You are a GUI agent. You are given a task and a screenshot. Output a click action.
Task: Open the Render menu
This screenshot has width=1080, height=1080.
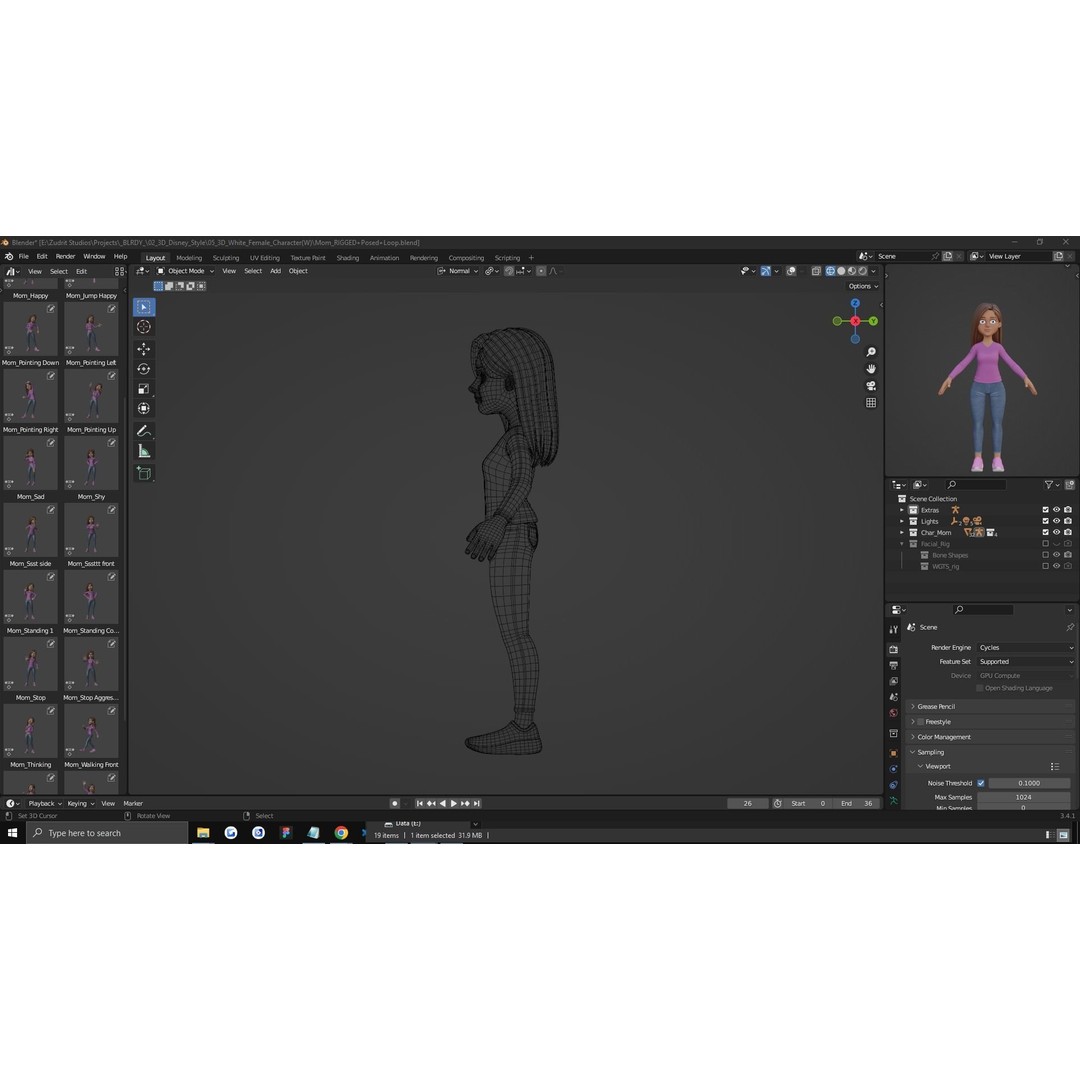65,256
